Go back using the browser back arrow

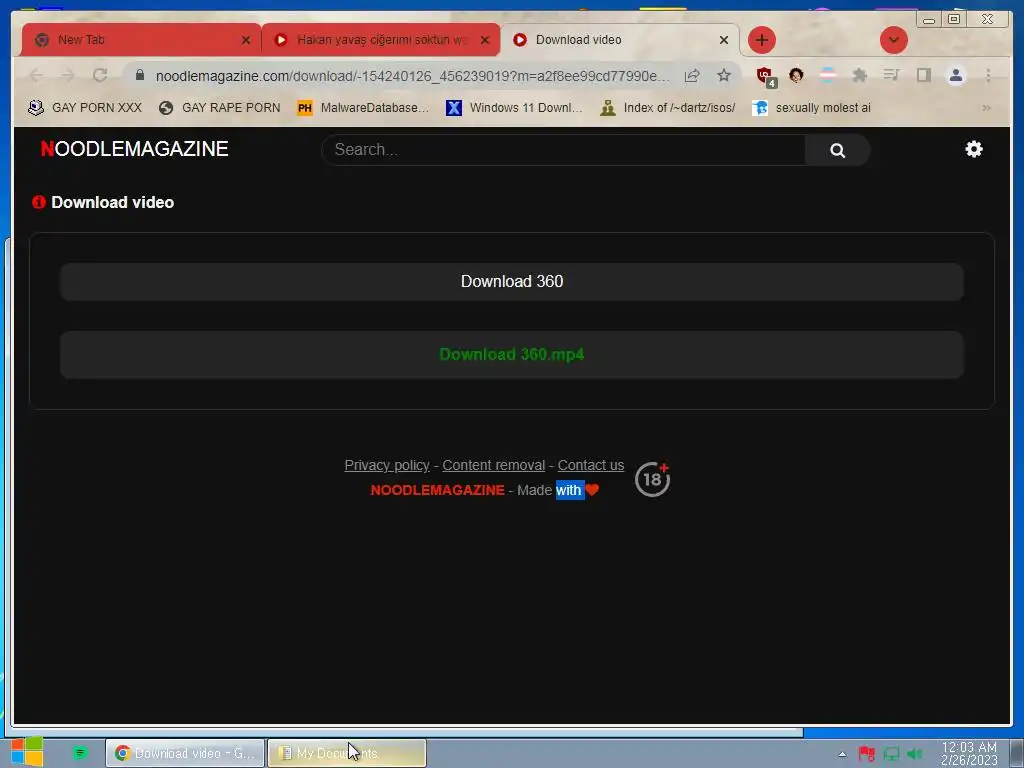pyautogui.click(x=36, y=76)
